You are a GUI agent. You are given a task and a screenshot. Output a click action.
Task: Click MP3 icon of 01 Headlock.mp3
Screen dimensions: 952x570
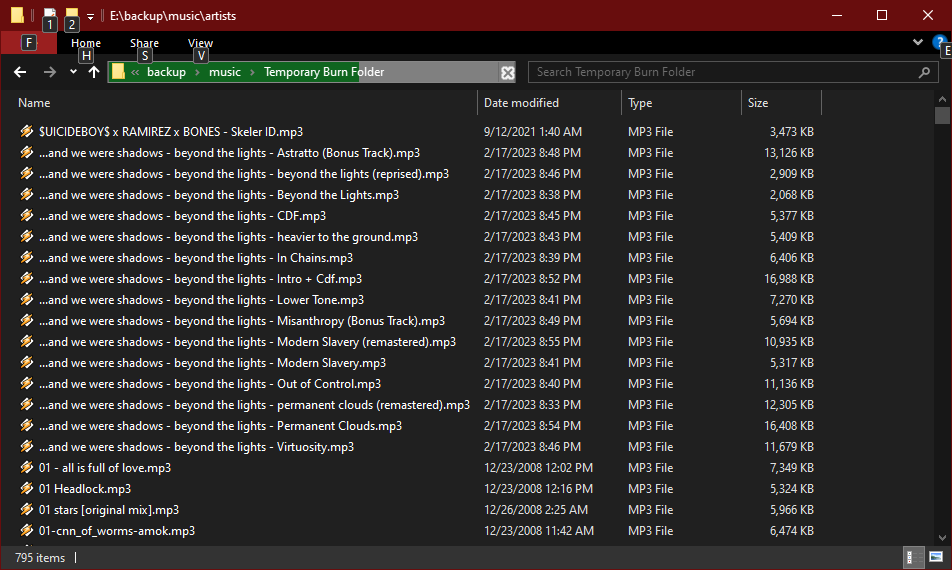coord(26,489)
